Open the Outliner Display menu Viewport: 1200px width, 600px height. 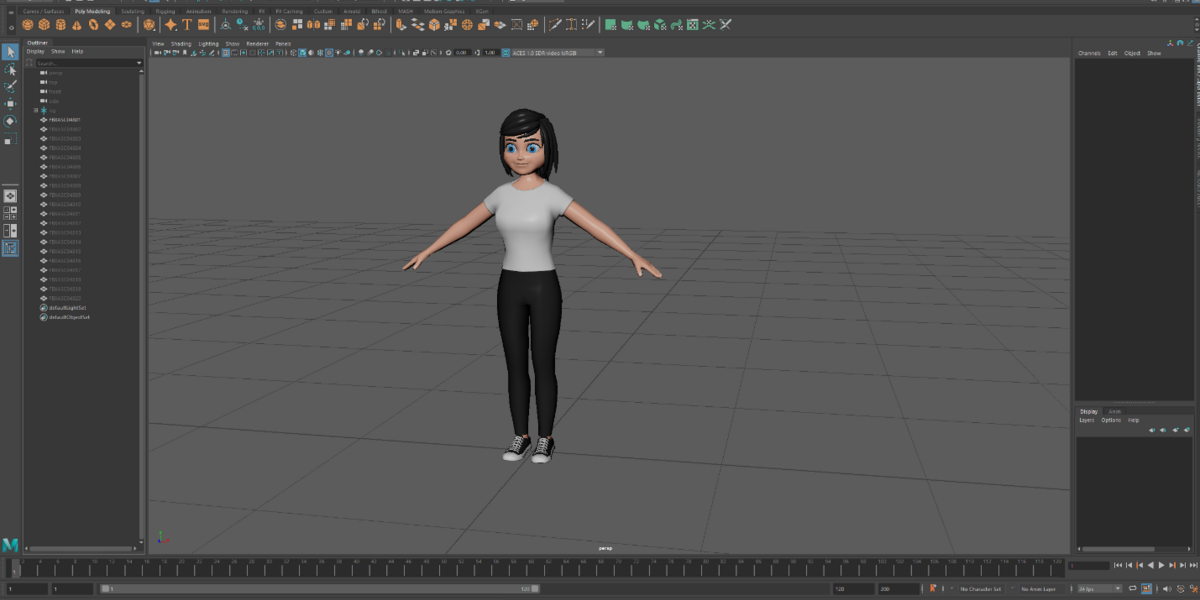tap(35, 51)
